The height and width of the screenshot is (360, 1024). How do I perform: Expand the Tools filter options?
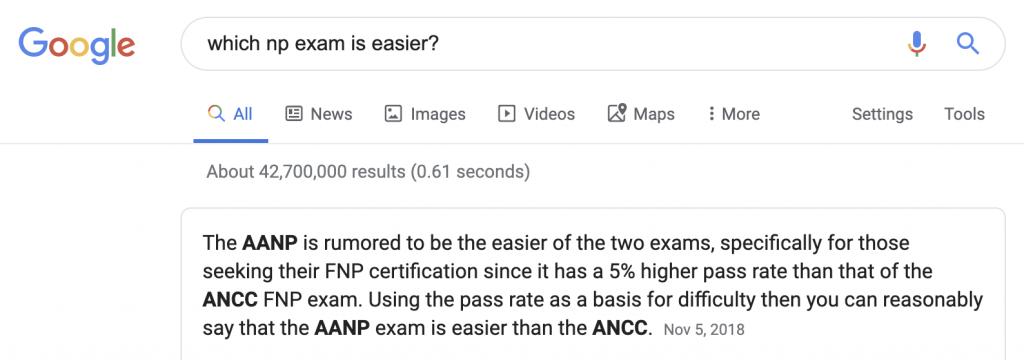click(x=964, y=114)
